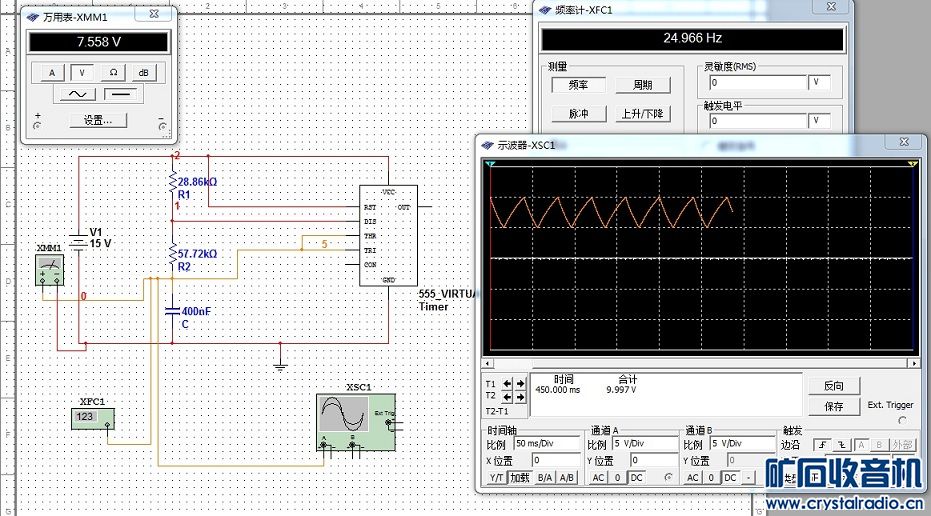Click the 设置... settings button on multimeter
Screen dimensions: 931x516
(98, 120)
